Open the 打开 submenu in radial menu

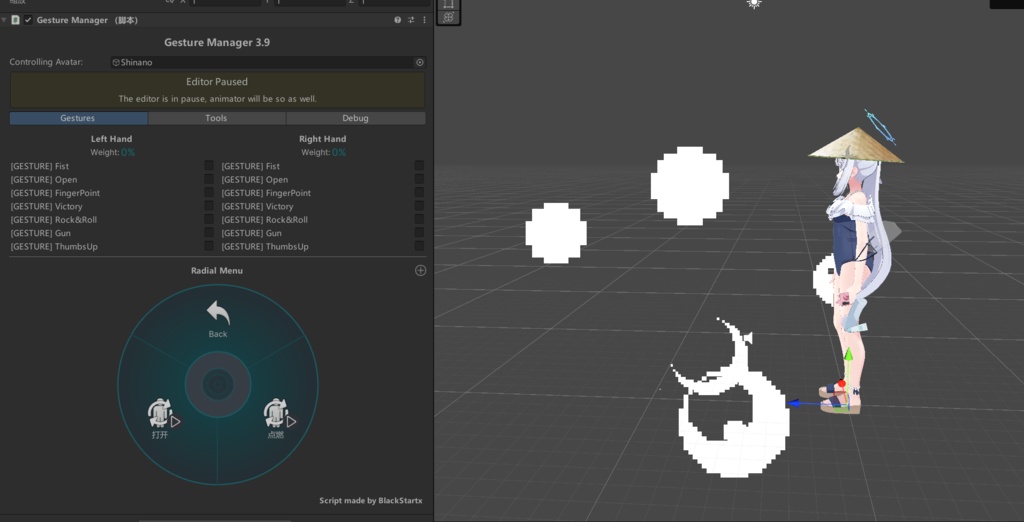pos(161,419)
